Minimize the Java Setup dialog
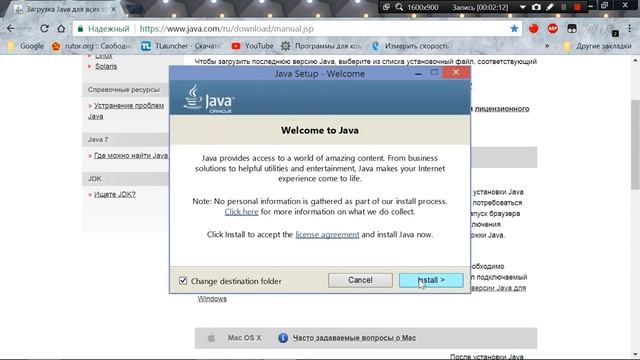 (418, 73)
